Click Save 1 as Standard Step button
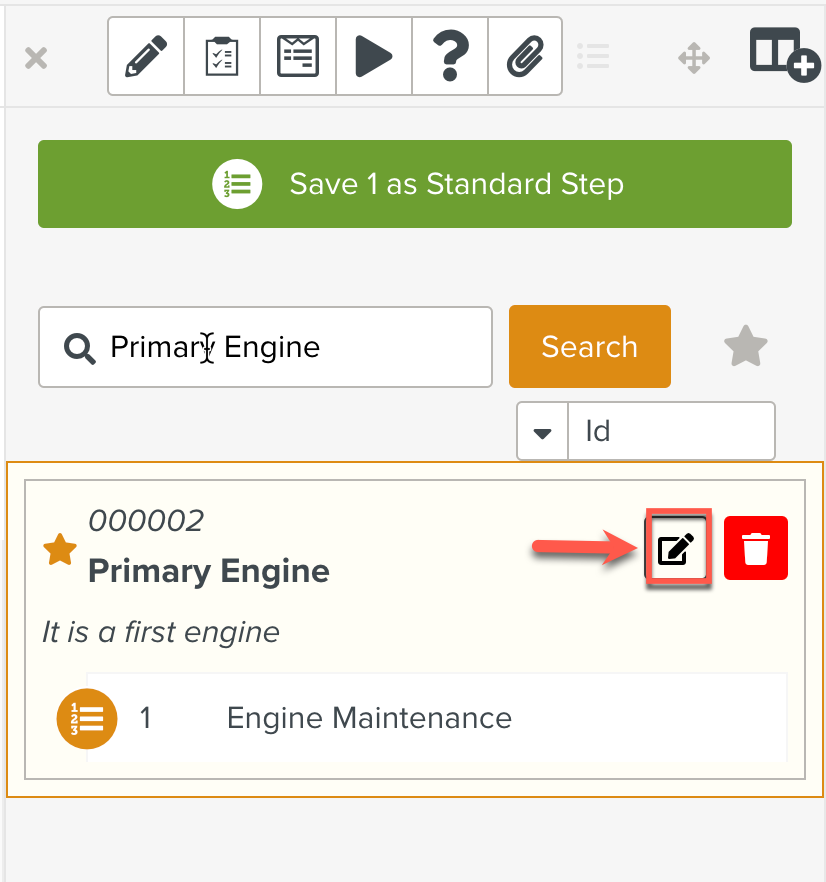The width and height of the screenshot is (826, 882). coord(415,184)
